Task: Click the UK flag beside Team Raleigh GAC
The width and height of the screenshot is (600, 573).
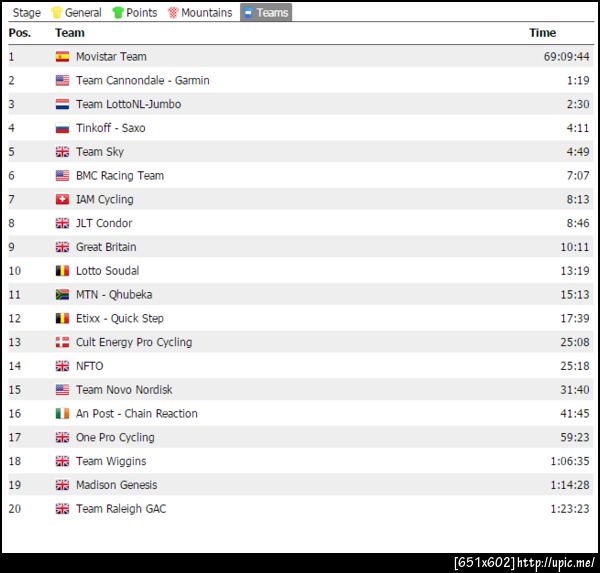Action: coord(62,509)
